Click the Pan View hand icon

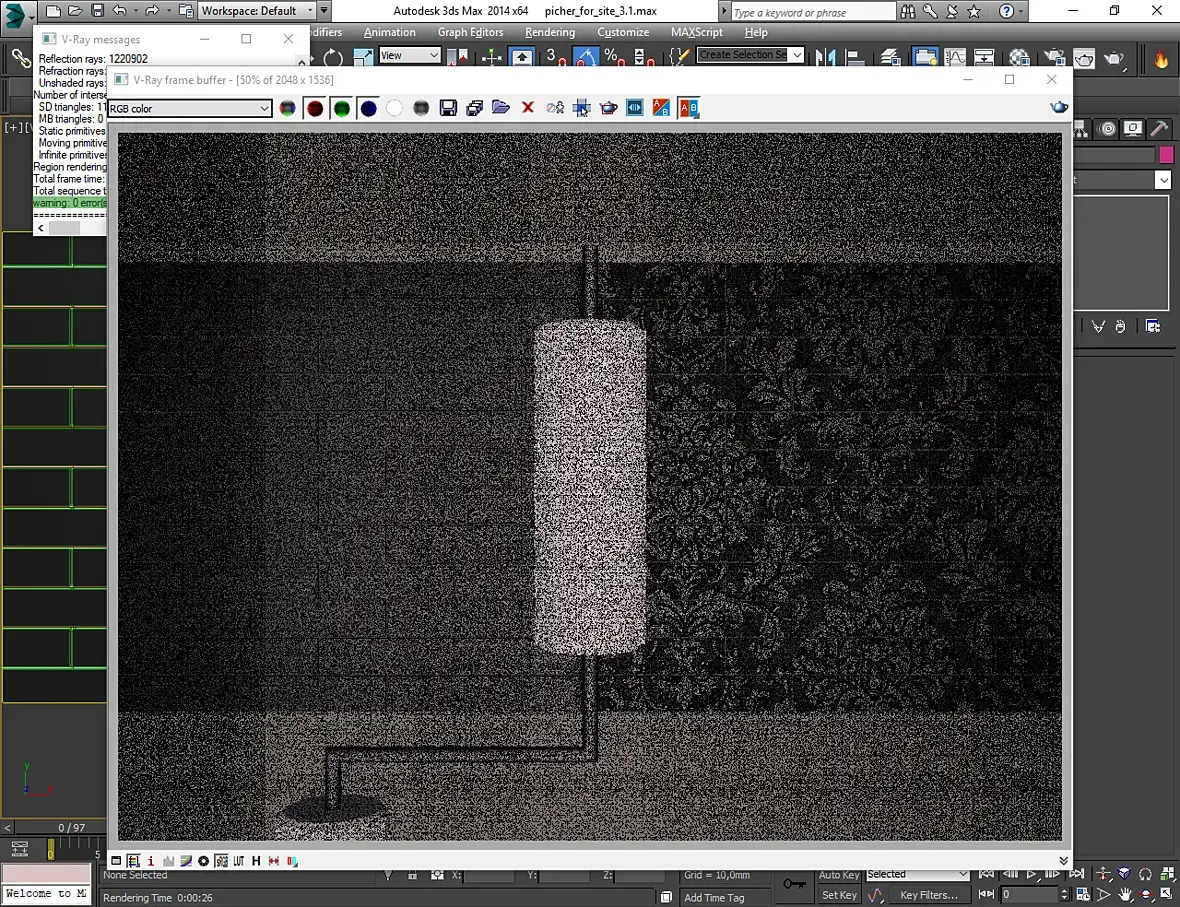click(1124, 894)
